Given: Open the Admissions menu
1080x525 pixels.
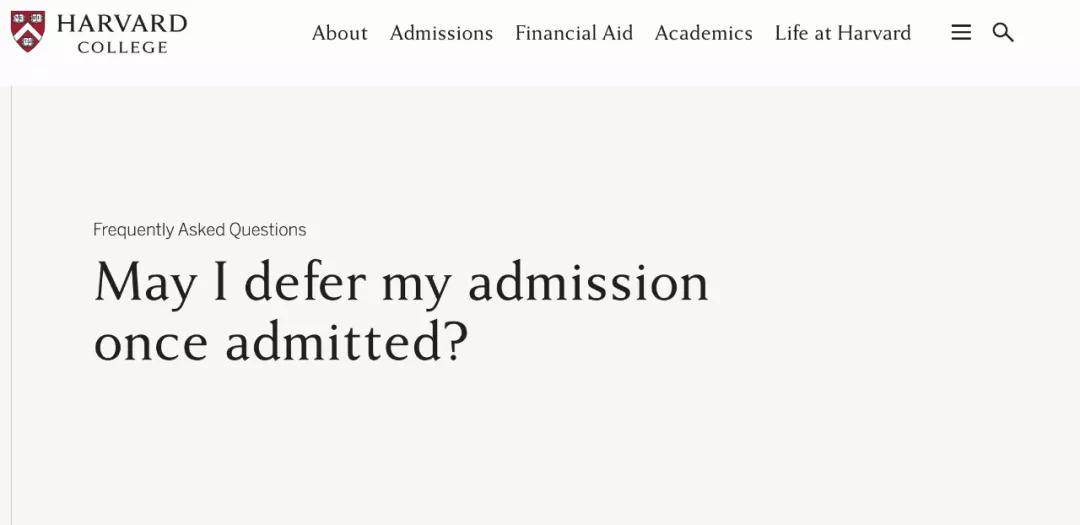Looking at the screenshot, I should click(442, 33).
